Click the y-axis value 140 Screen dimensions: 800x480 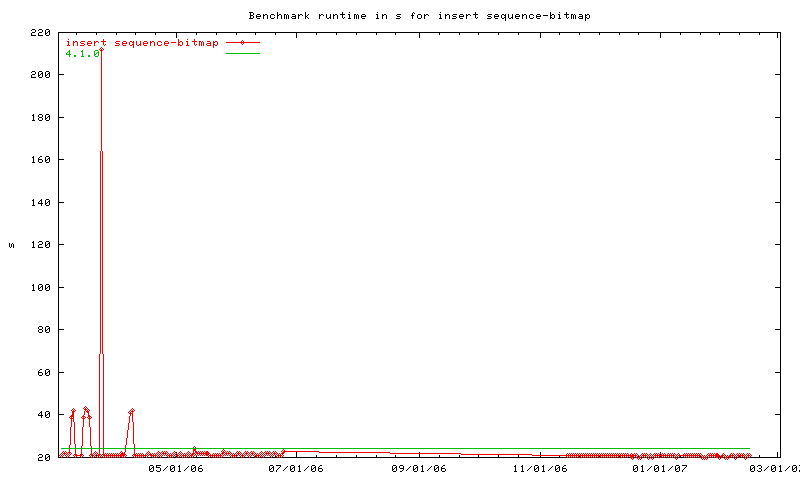[x=41, y=203]
